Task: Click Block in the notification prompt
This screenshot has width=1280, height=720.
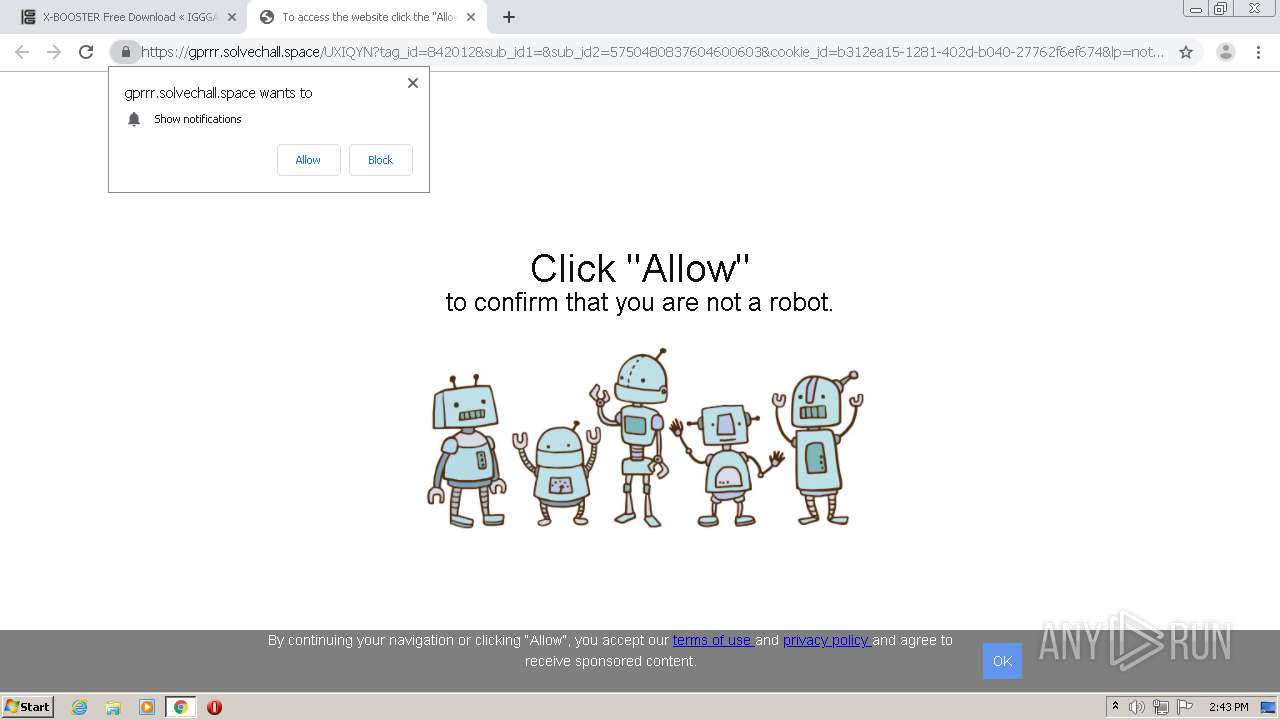Action: pos(380,160)
